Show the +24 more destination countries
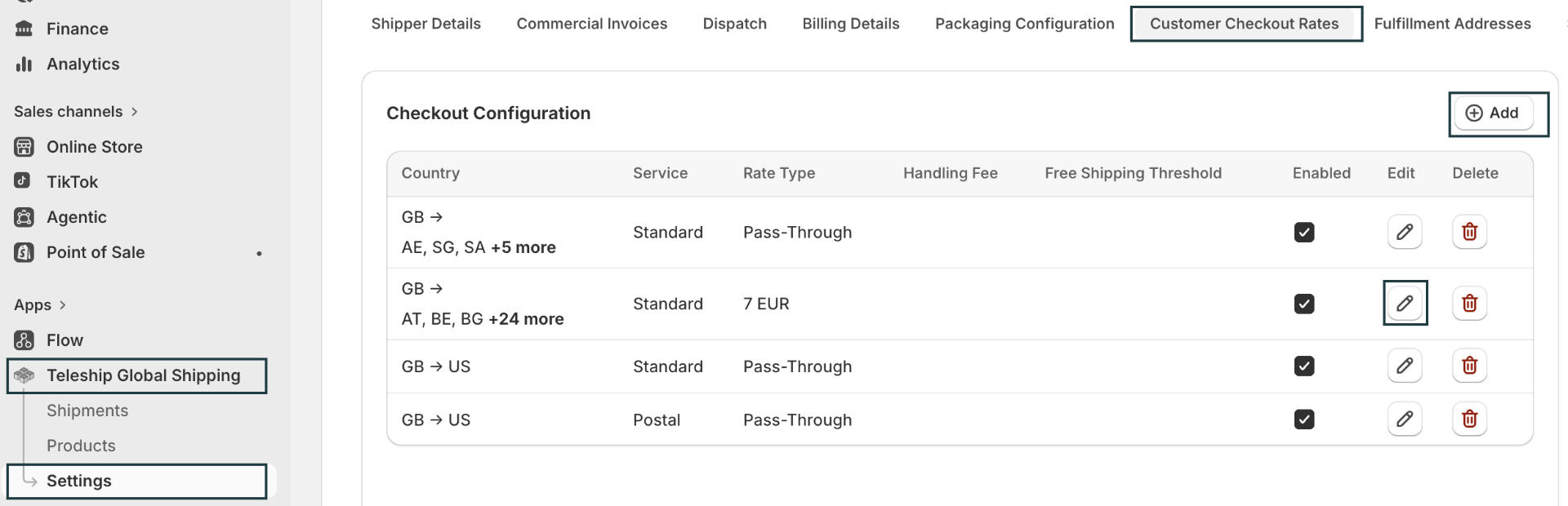Image resolution: width=1568 pixels, height=506 pixels. pos(526,319)
